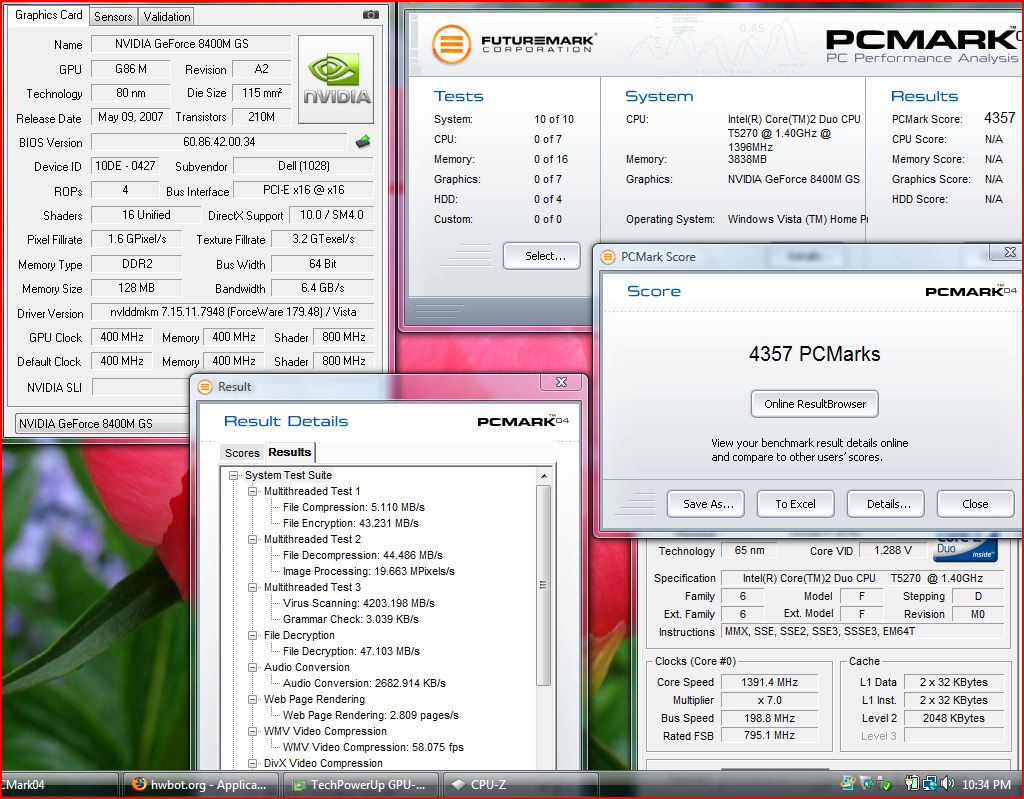This screenshot has height=799, width=1024.
Task: Click the taskbar clock showing 10:34 PM
Action: click(x=986, y=785)
